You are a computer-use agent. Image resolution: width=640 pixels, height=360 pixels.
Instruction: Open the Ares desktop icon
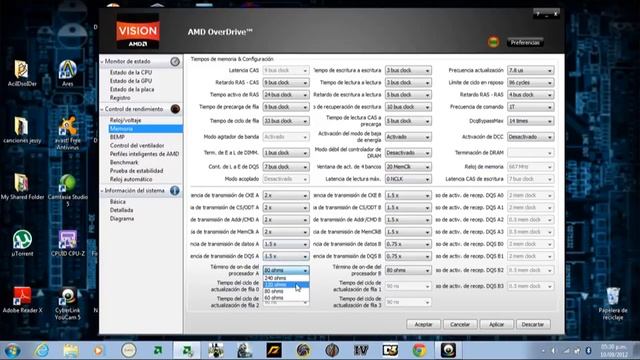pyautogui.click(x=67, y=73)
